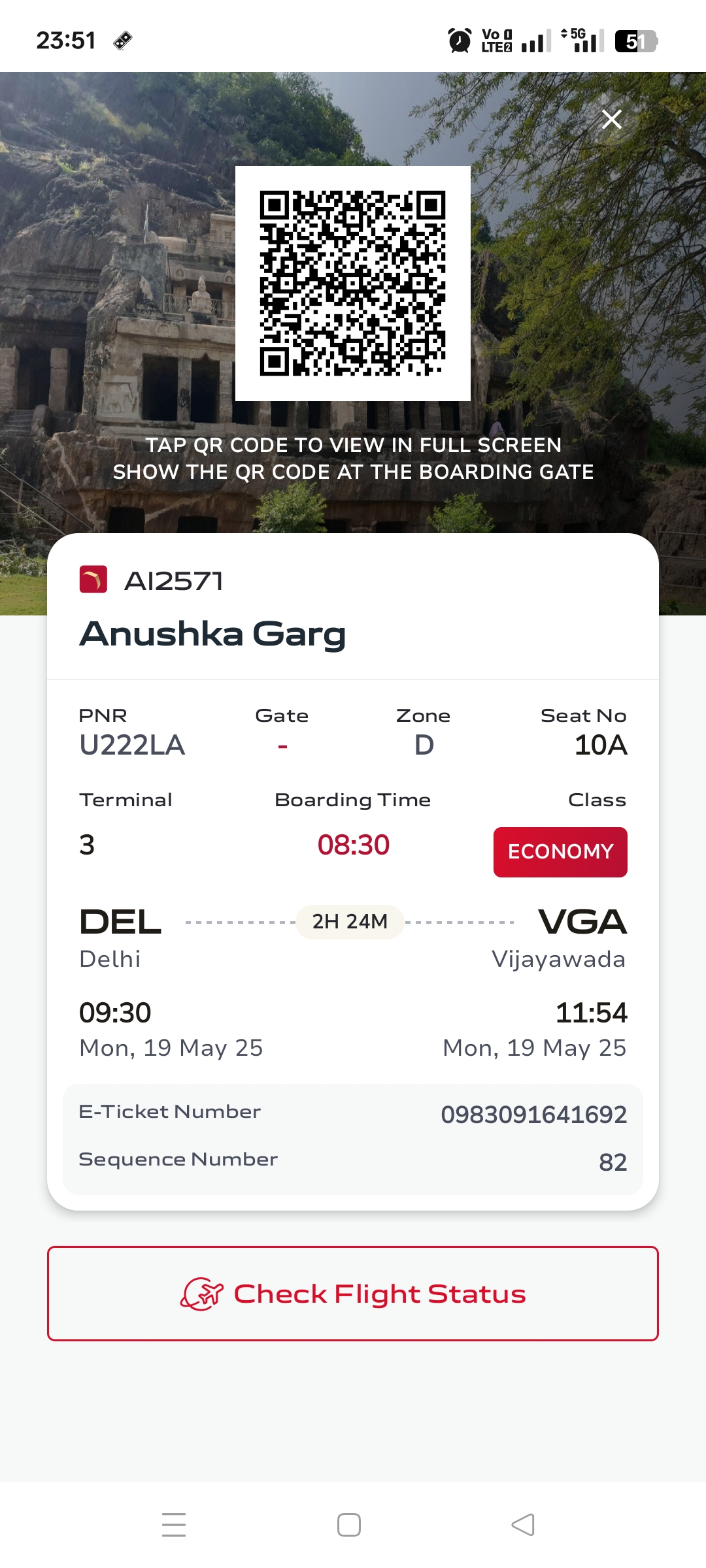Tap the 2H 24M flight duration pill
706x1568 pixels.
click(350, 922)
